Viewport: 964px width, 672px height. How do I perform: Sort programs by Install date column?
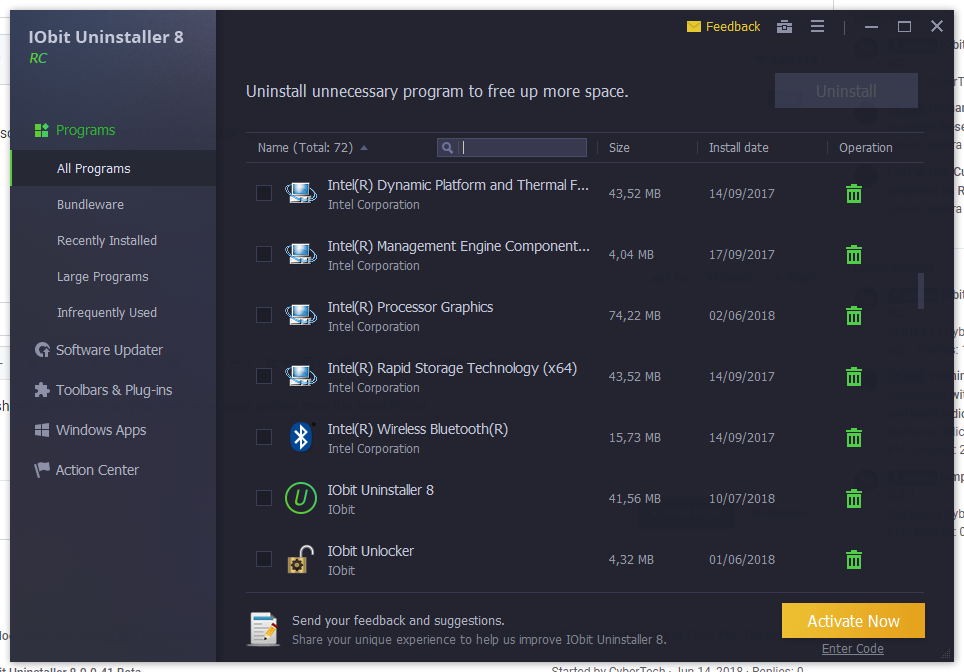[739, 148]
